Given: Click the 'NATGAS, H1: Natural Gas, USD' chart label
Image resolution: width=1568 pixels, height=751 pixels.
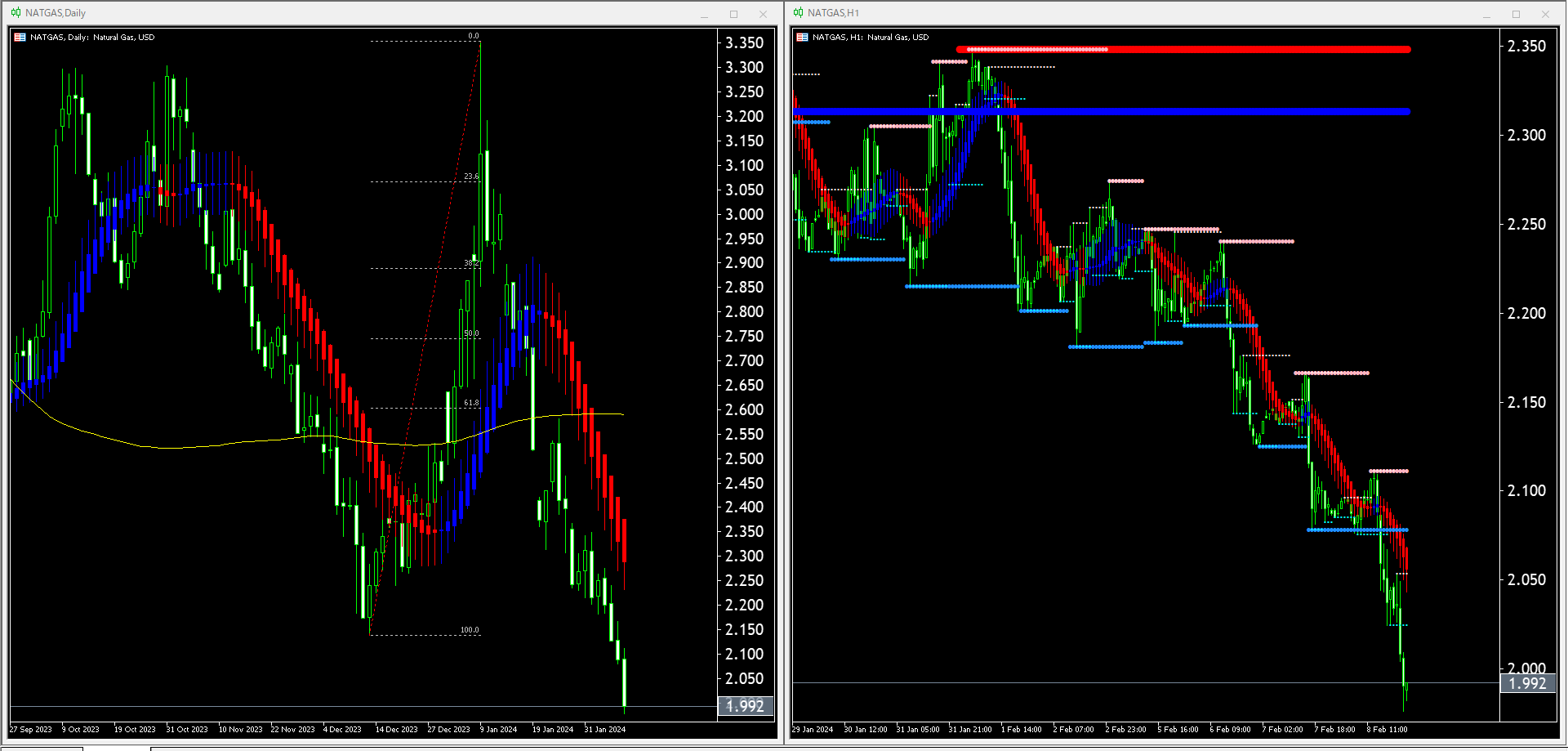Looking at the screenshot, I should 871,38.
